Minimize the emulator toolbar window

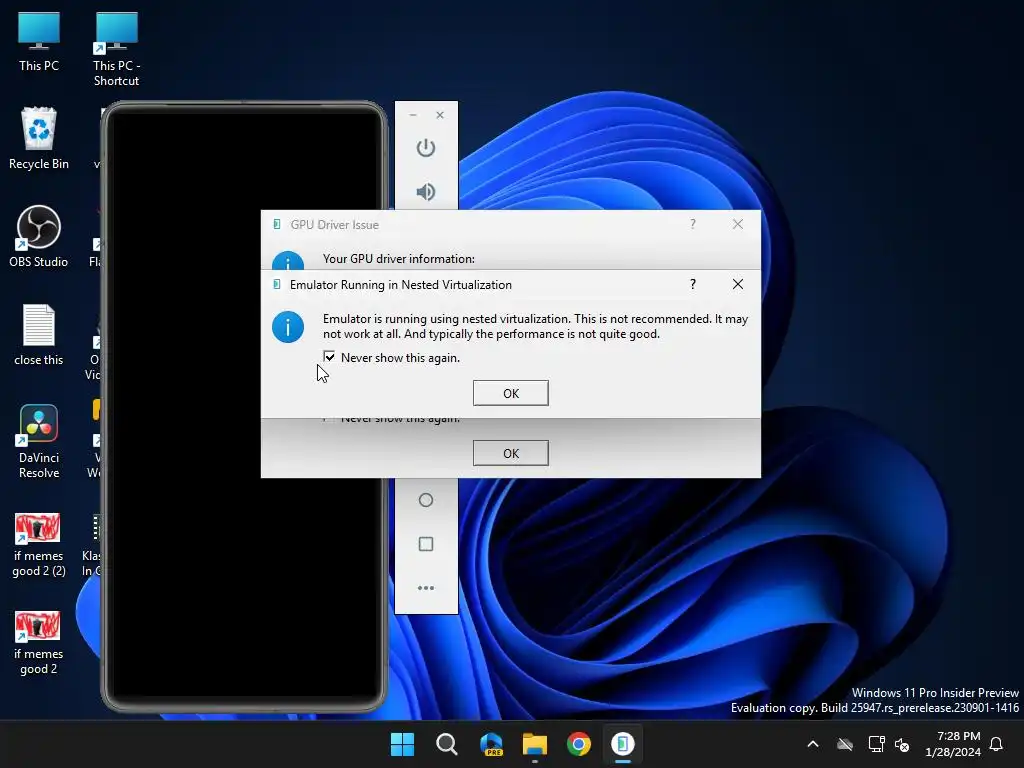pos(413,115)
